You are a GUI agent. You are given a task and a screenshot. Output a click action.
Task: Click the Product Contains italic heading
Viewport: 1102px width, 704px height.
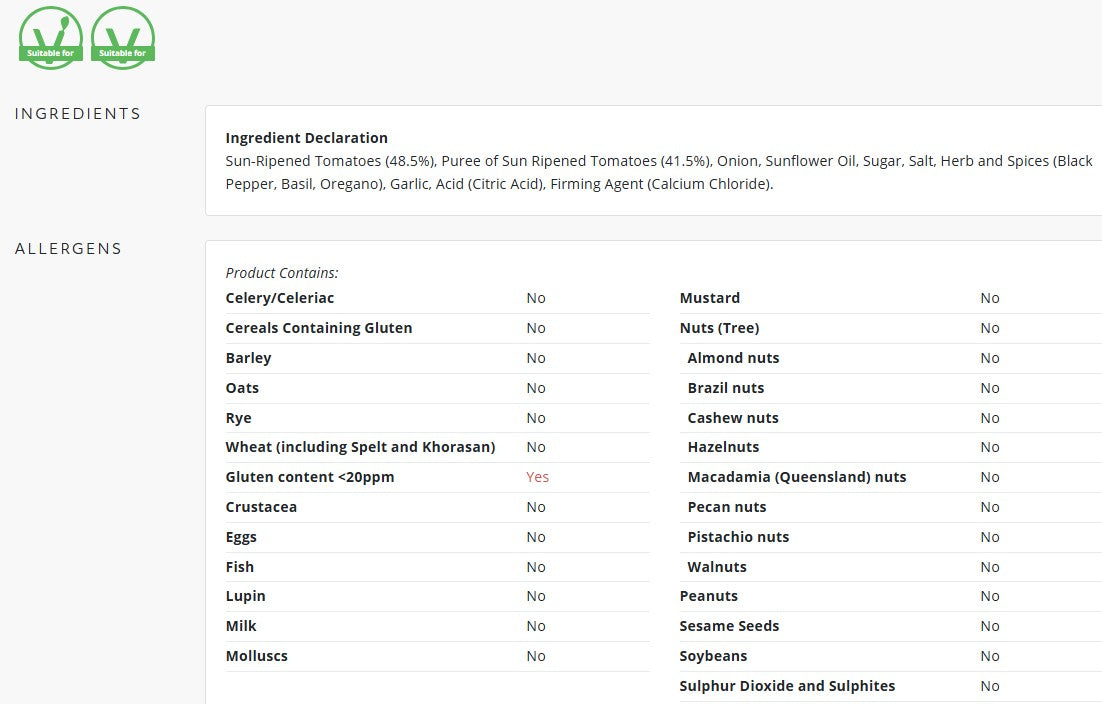tap(282, 273)
